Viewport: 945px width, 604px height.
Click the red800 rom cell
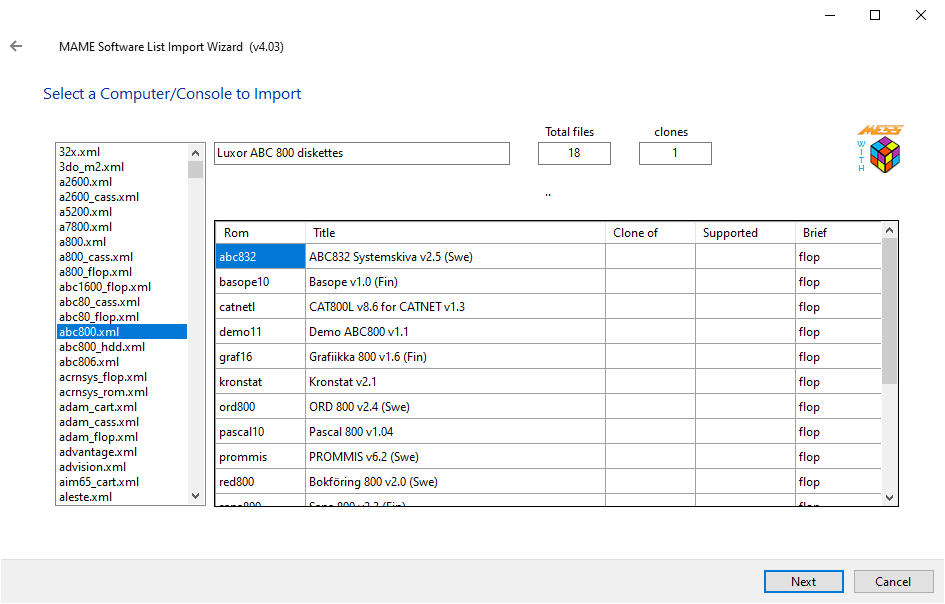[260, 482]
